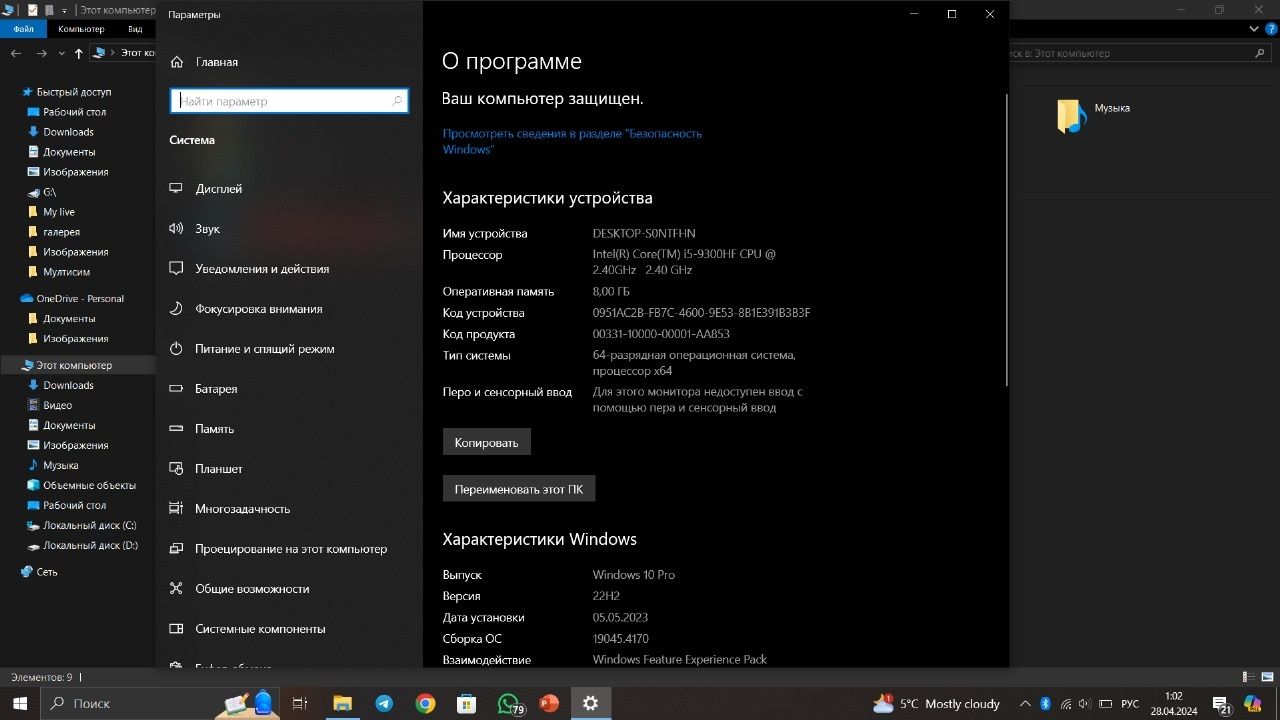This screenshot has width=1280, height=720.
Task: Open Explorer's recent locations dropdown
Action: tap(60, 53)
